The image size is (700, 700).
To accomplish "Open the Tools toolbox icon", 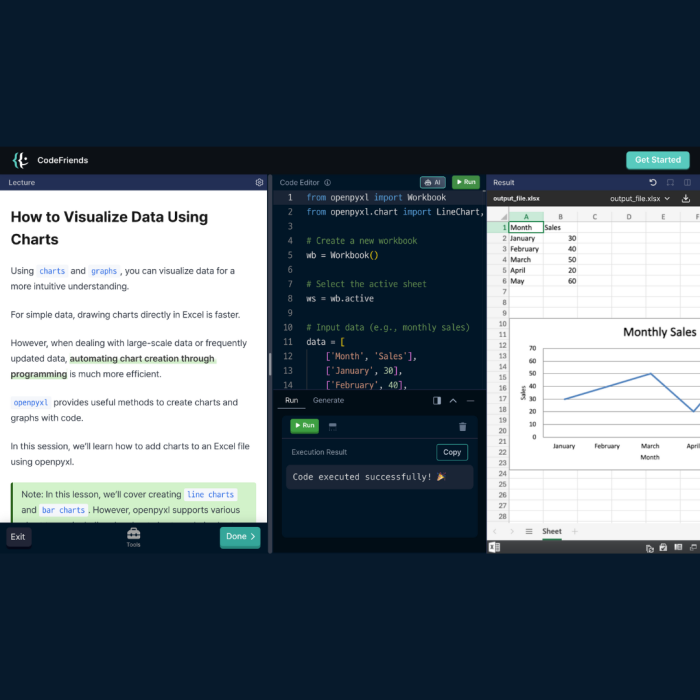I will tap(133, 537).
